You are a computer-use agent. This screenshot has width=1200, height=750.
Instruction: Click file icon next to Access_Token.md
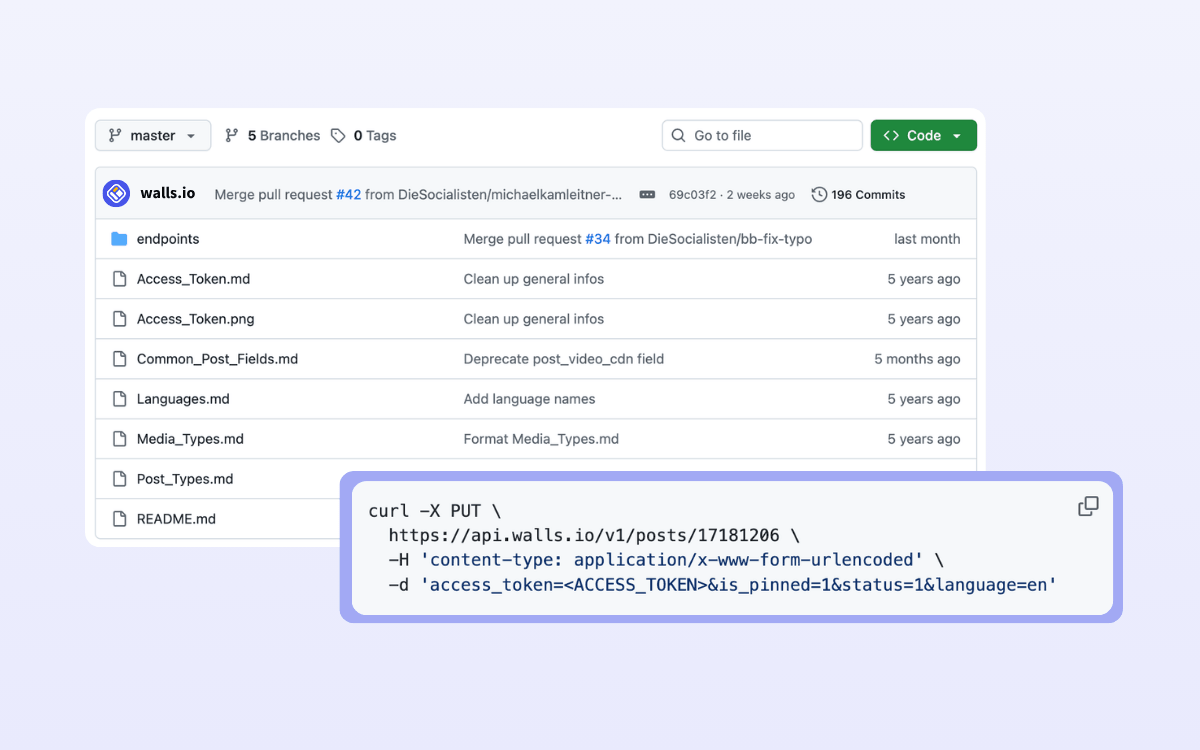pyautogui.click(x=119, y=279)
